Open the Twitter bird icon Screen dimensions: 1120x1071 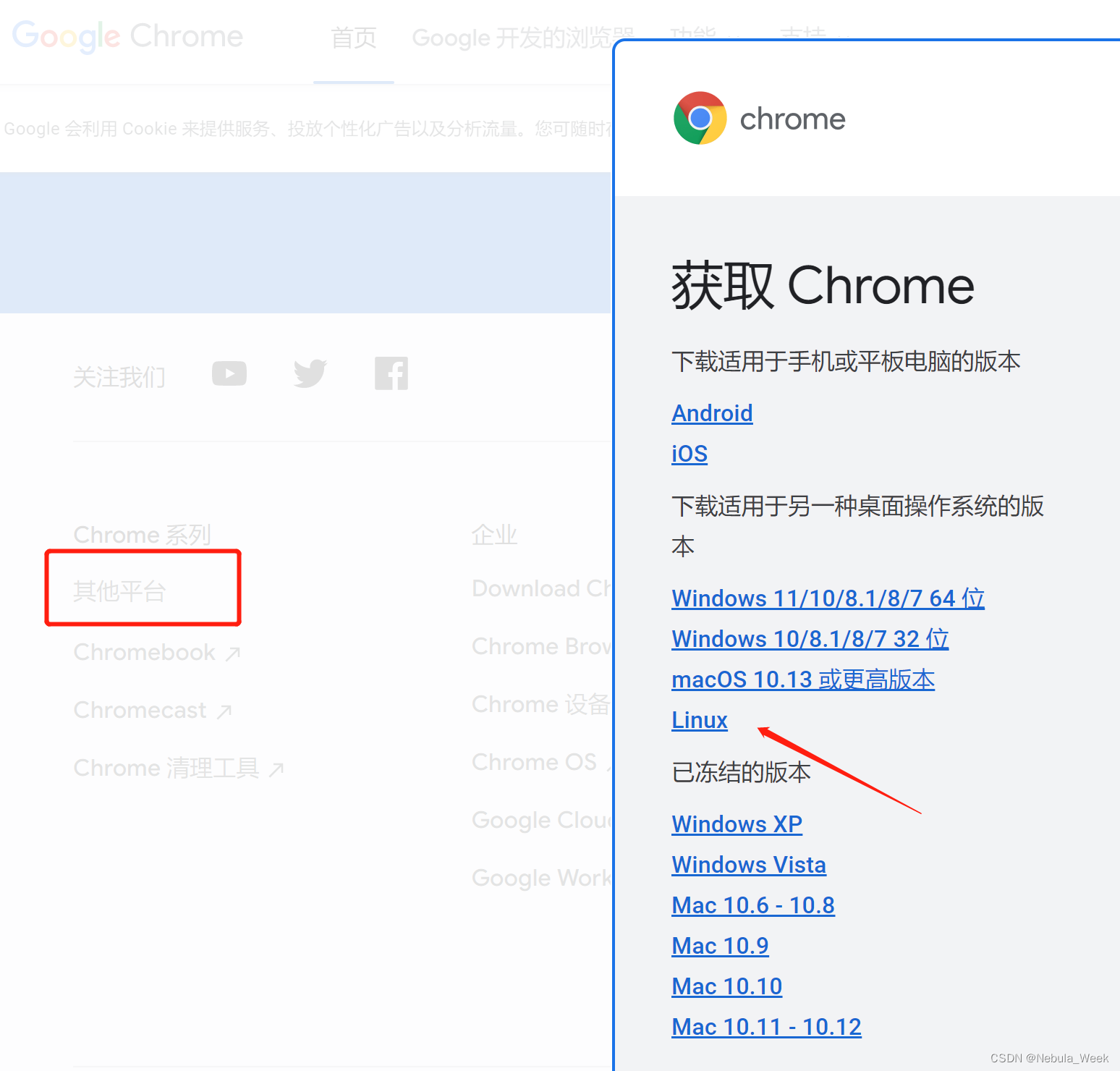click(x=310, y=373)
